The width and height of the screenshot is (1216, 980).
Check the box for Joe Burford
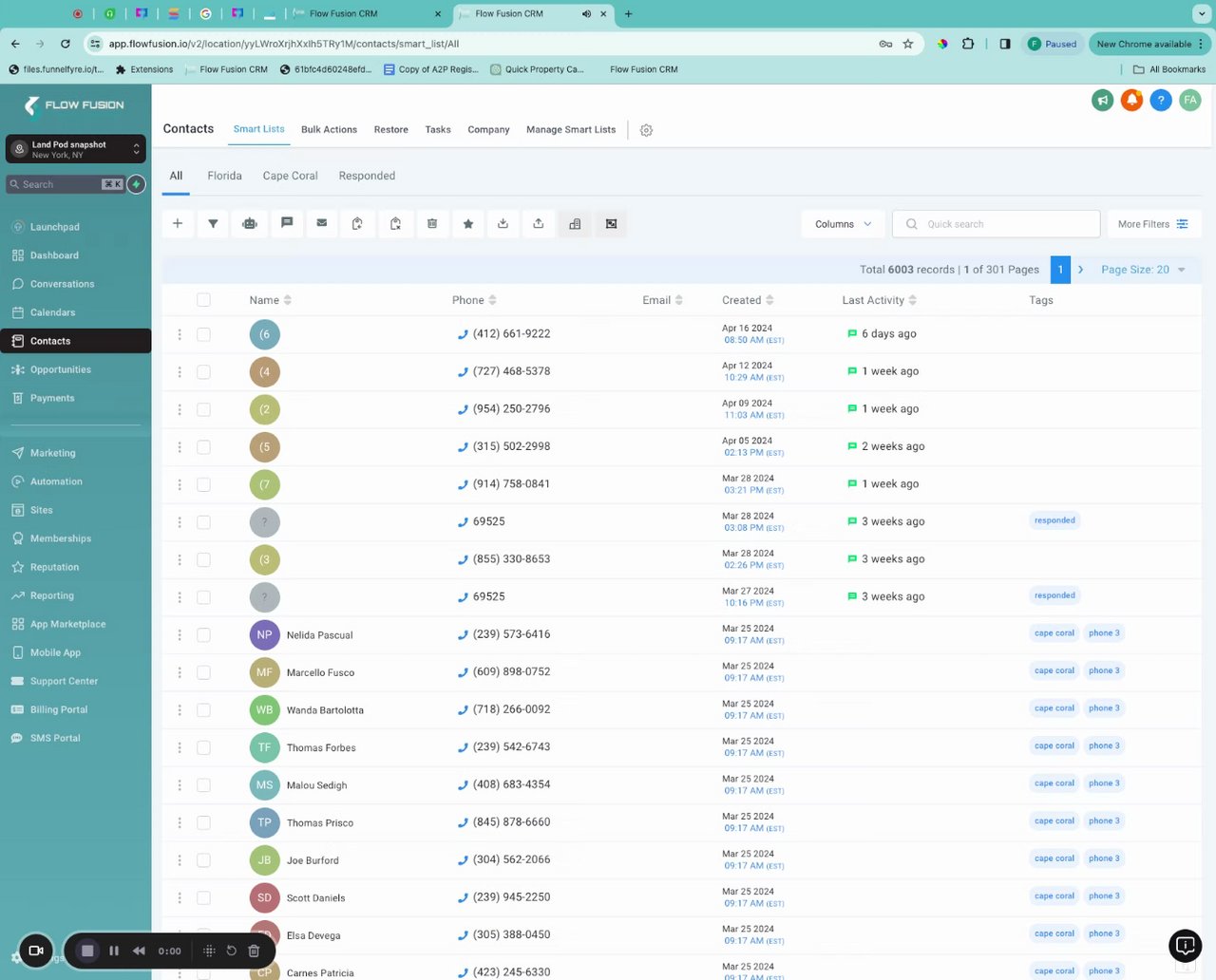point(203,860)
